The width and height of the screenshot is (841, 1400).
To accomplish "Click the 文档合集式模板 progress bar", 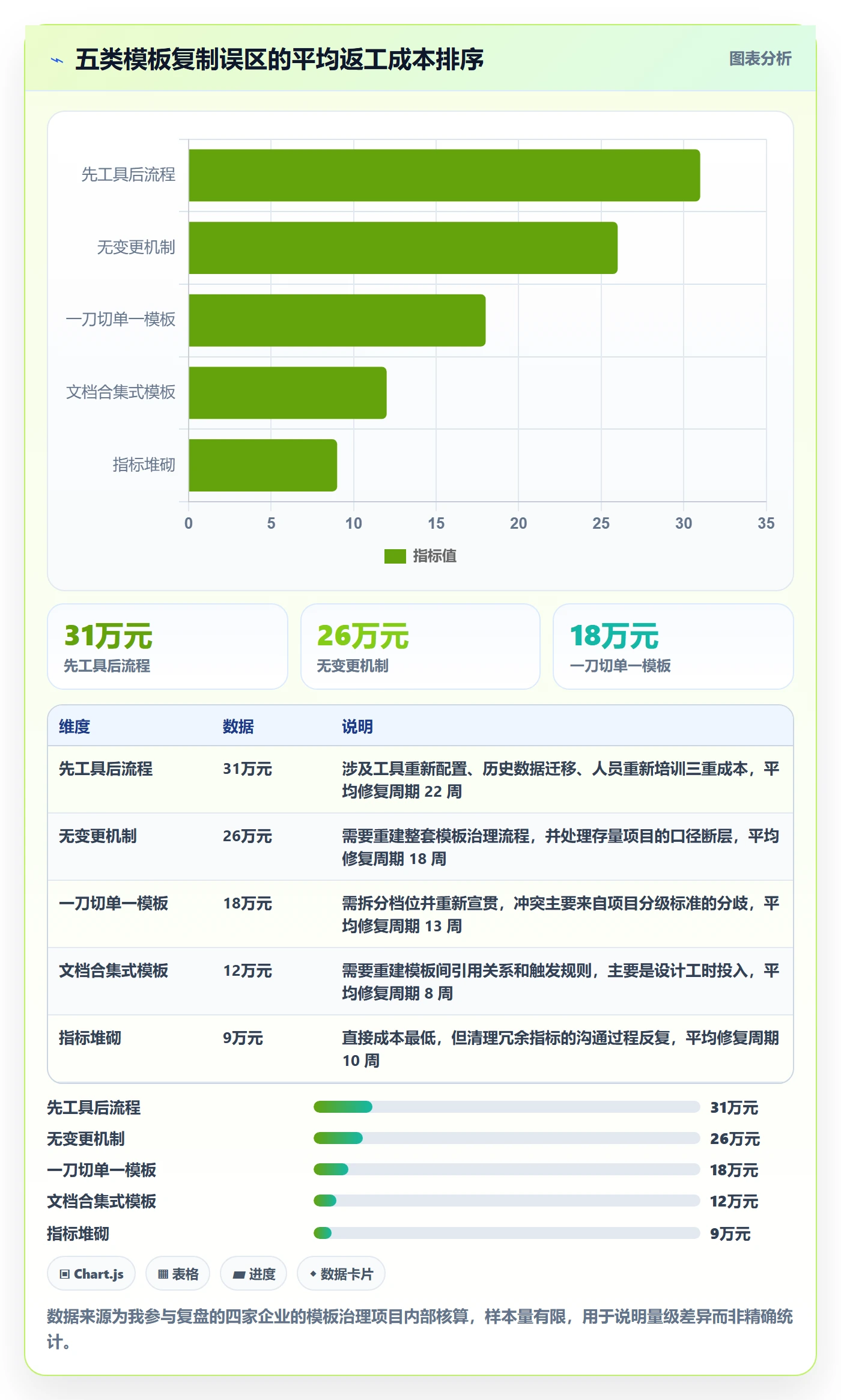I will point(506,1201).
